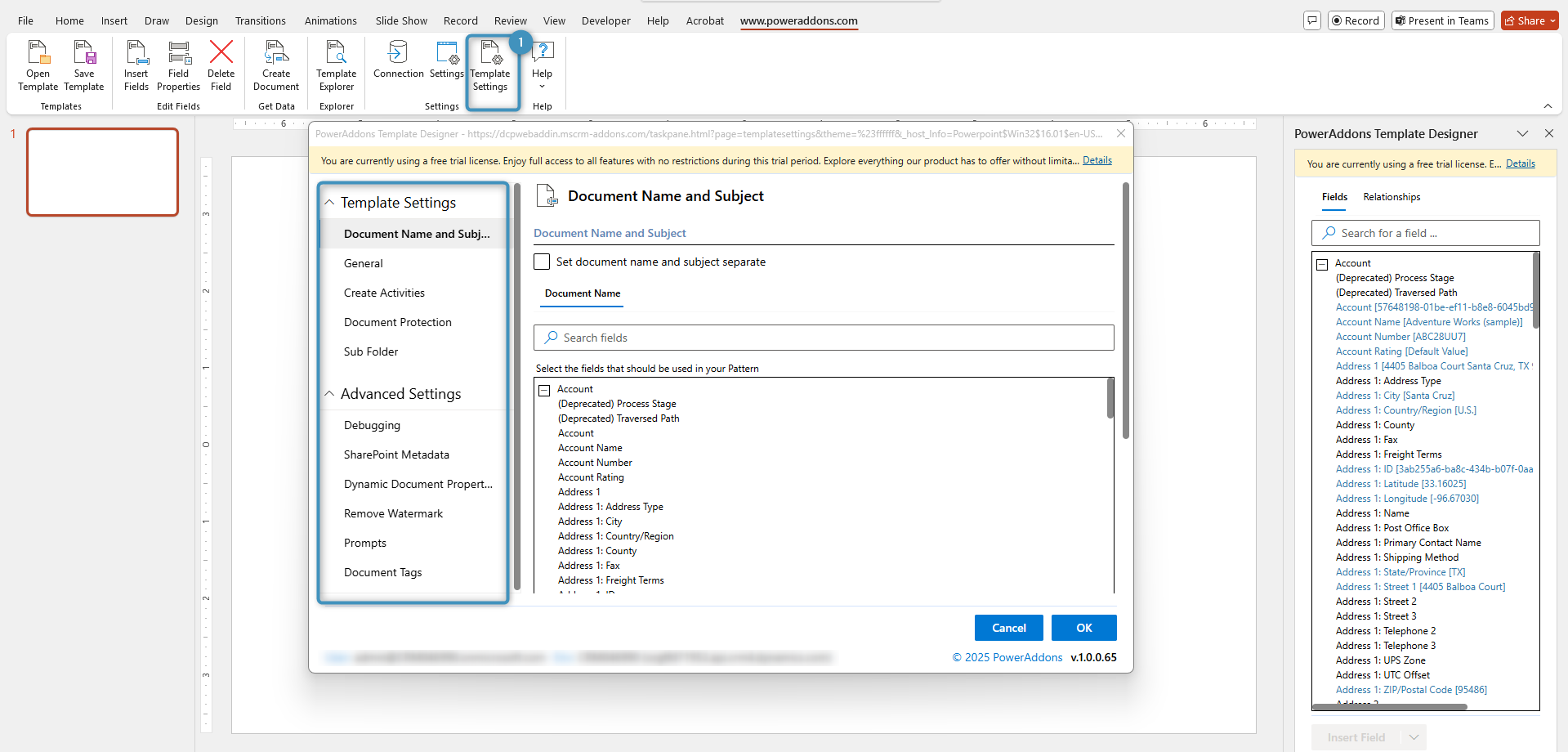Image resolution: width=1568 pixels, height=752 pixels.
Task: Click the task pane horizontal scrollbar
Action: [1389, 707]
